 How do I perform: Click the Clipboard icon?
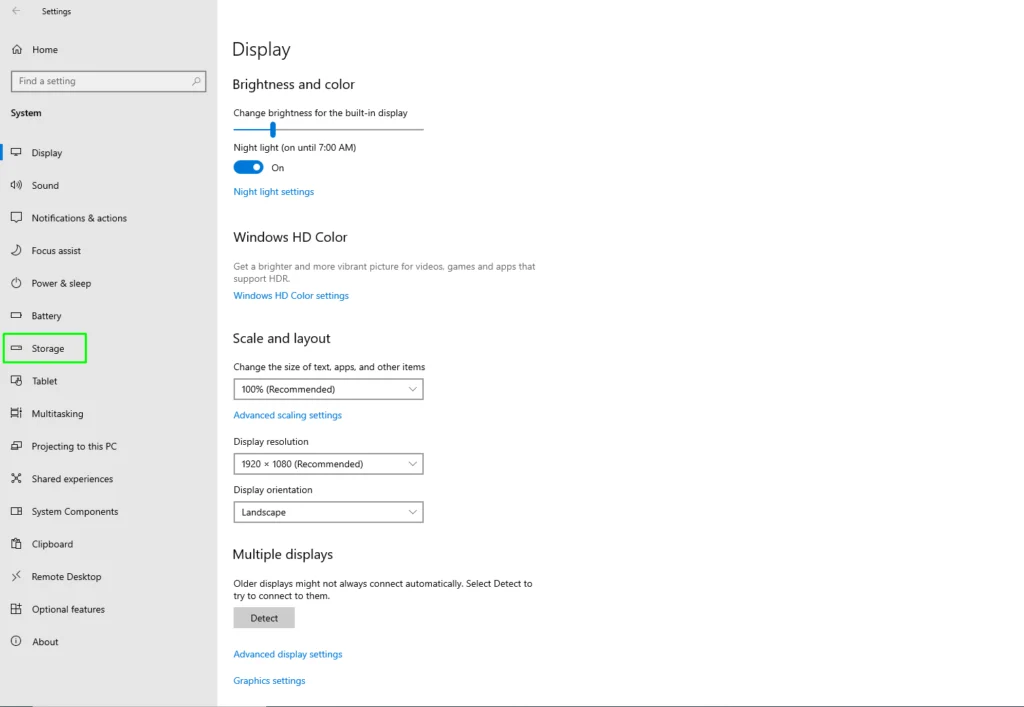(x=16, y=544)
